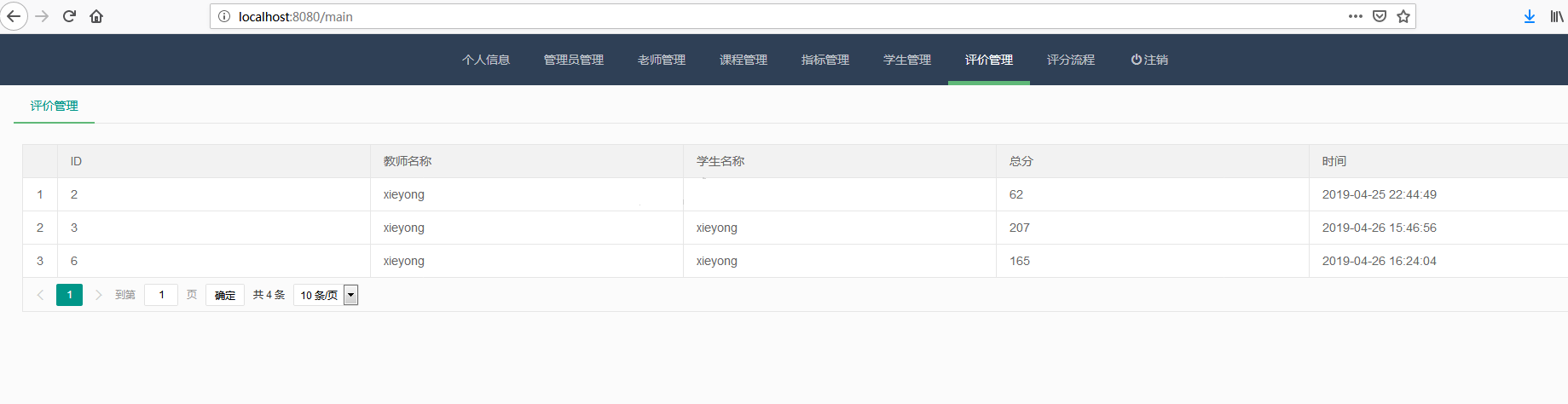Screen dimensions: 1568x404
Task: Open 管理员管理 navigation item
Action: click(x=574, y=60)
